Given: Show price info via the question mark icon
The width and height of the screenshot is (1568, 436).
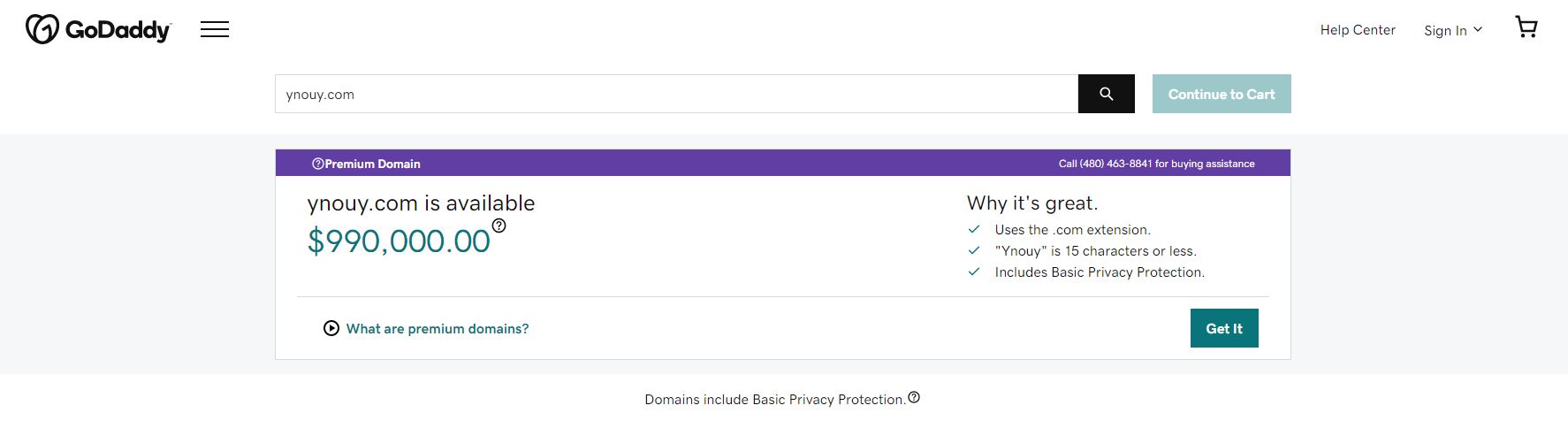Looking at the screenshot, I should click(x=499, y=226).
